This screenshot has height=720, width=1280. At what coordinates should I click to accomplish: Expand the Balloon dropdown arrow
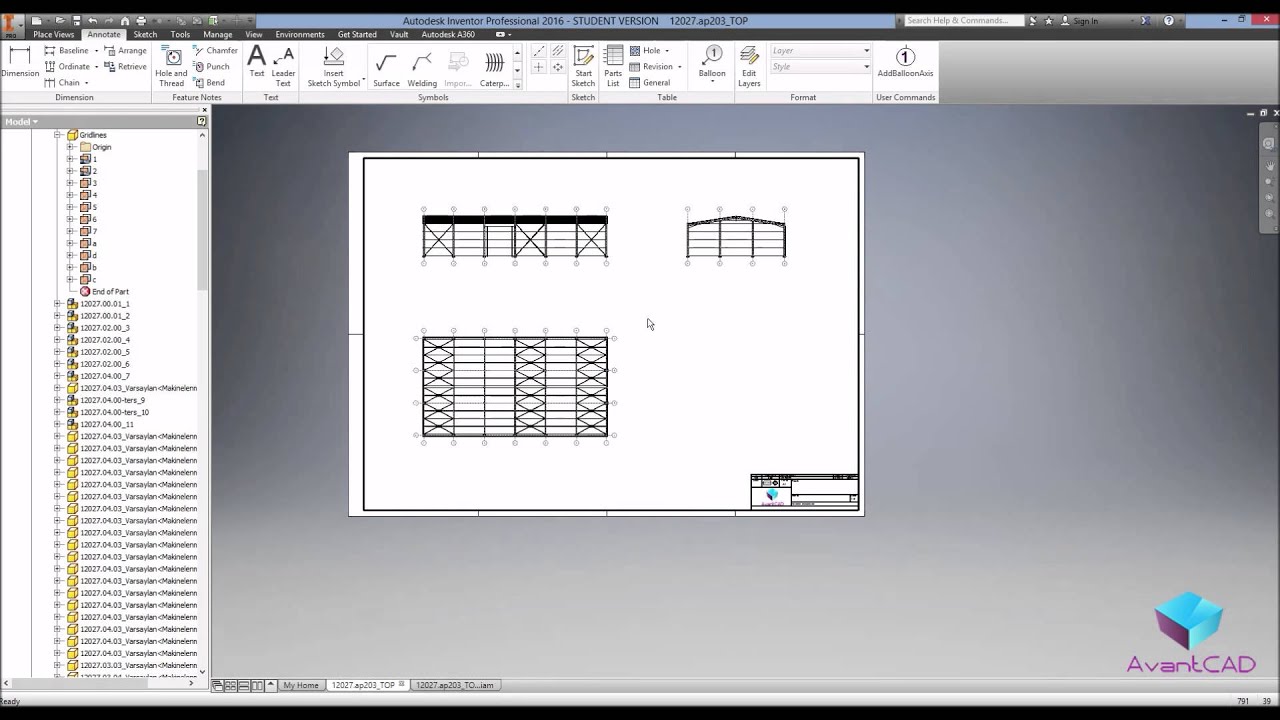(712, 81)
